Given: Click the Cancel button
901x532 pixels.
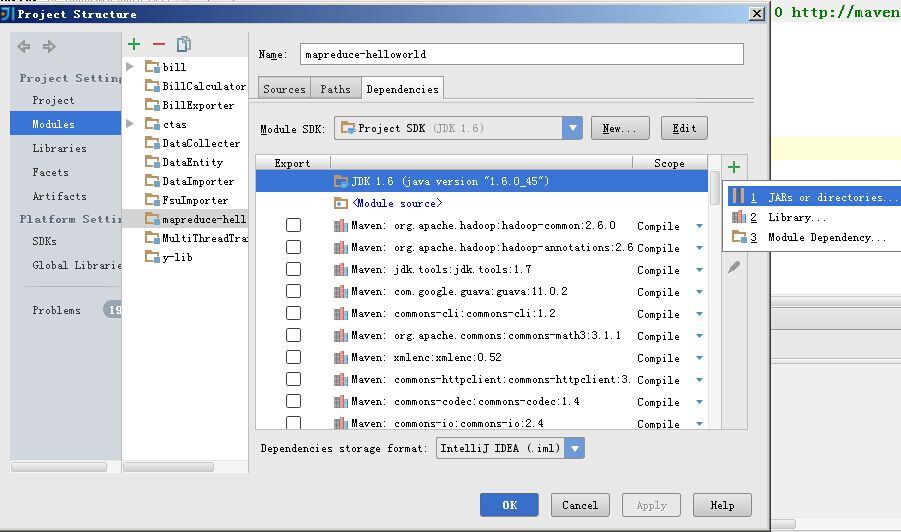Looking at the screenshot, I should point(580,505).
